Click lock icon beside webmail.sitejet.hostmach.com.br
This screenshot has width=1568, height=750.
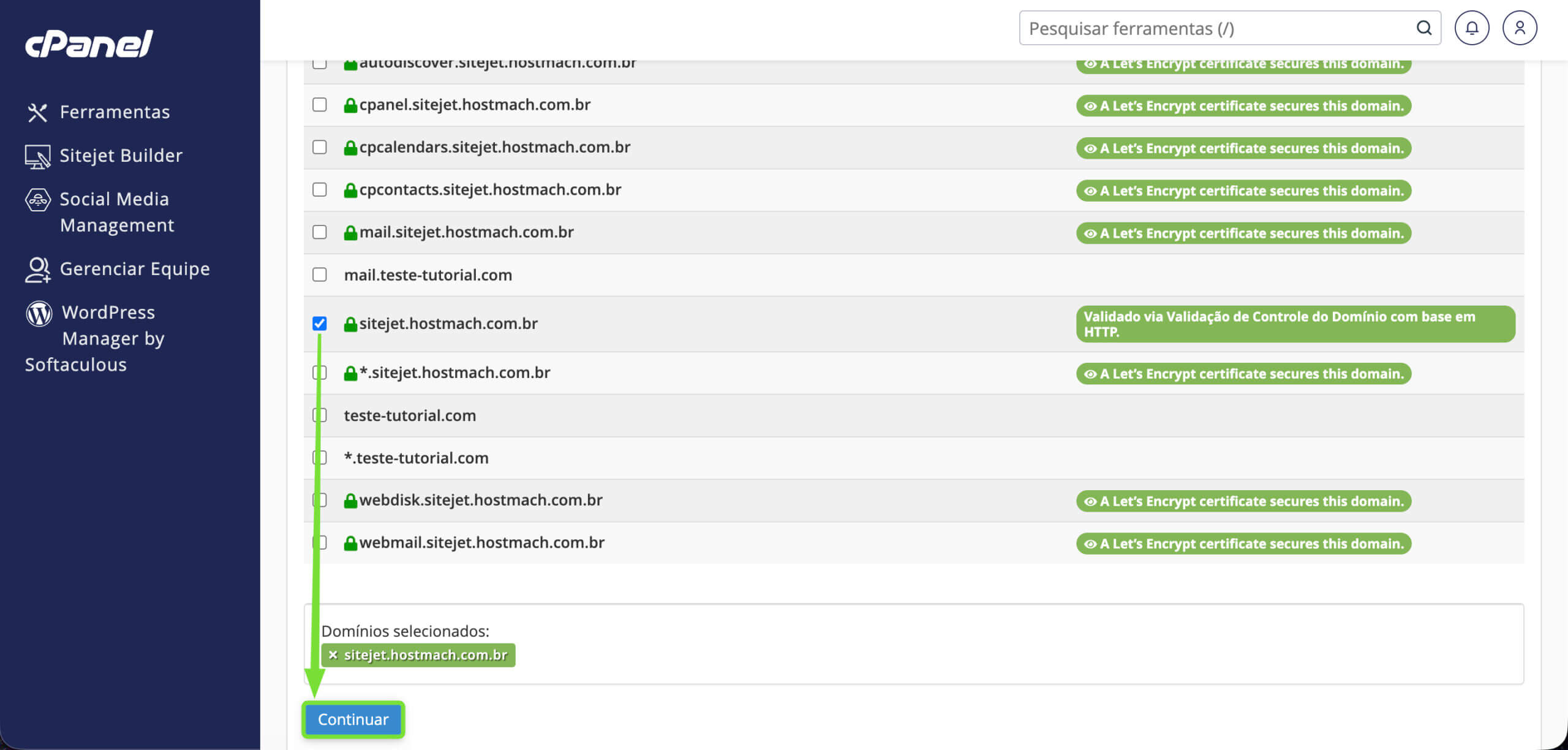point(350,543)
